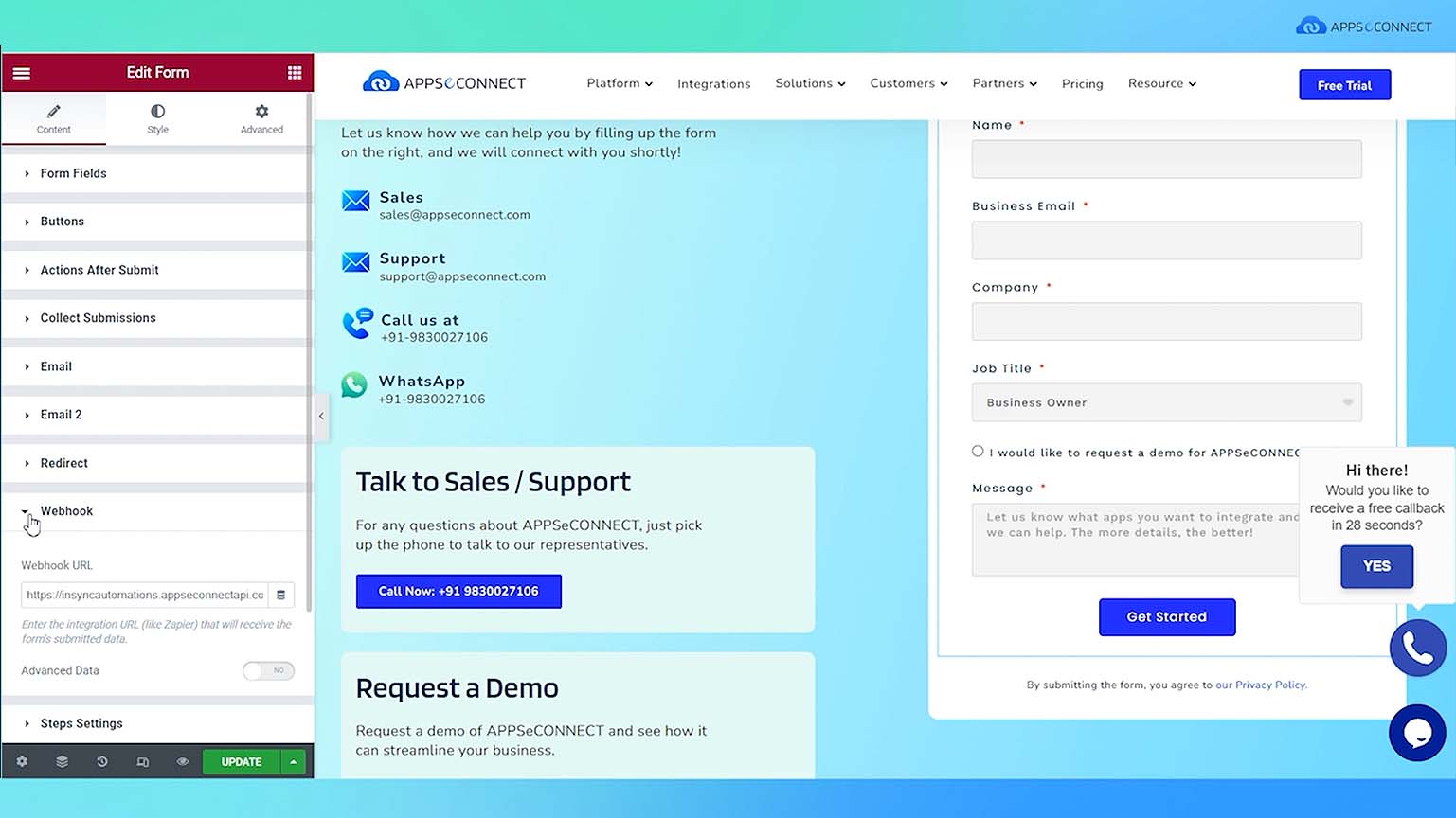Switch to the Advanced tab
The height and width of the screenshot is (818, 1456).
[x=261, y=119]
